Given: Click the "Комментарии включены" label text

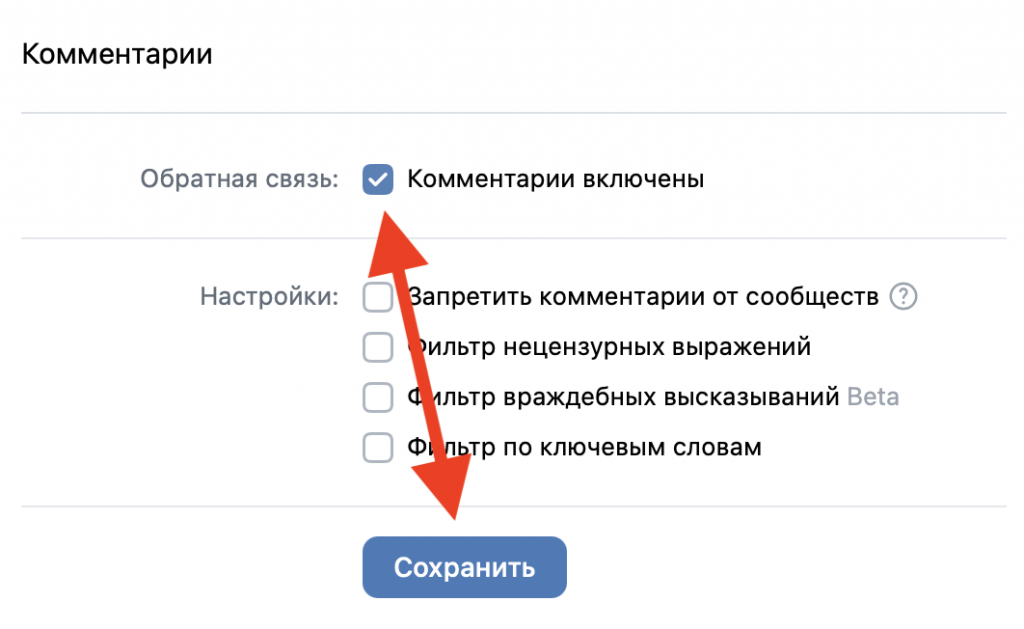Looking at the screenshot, I should [556, 180].
